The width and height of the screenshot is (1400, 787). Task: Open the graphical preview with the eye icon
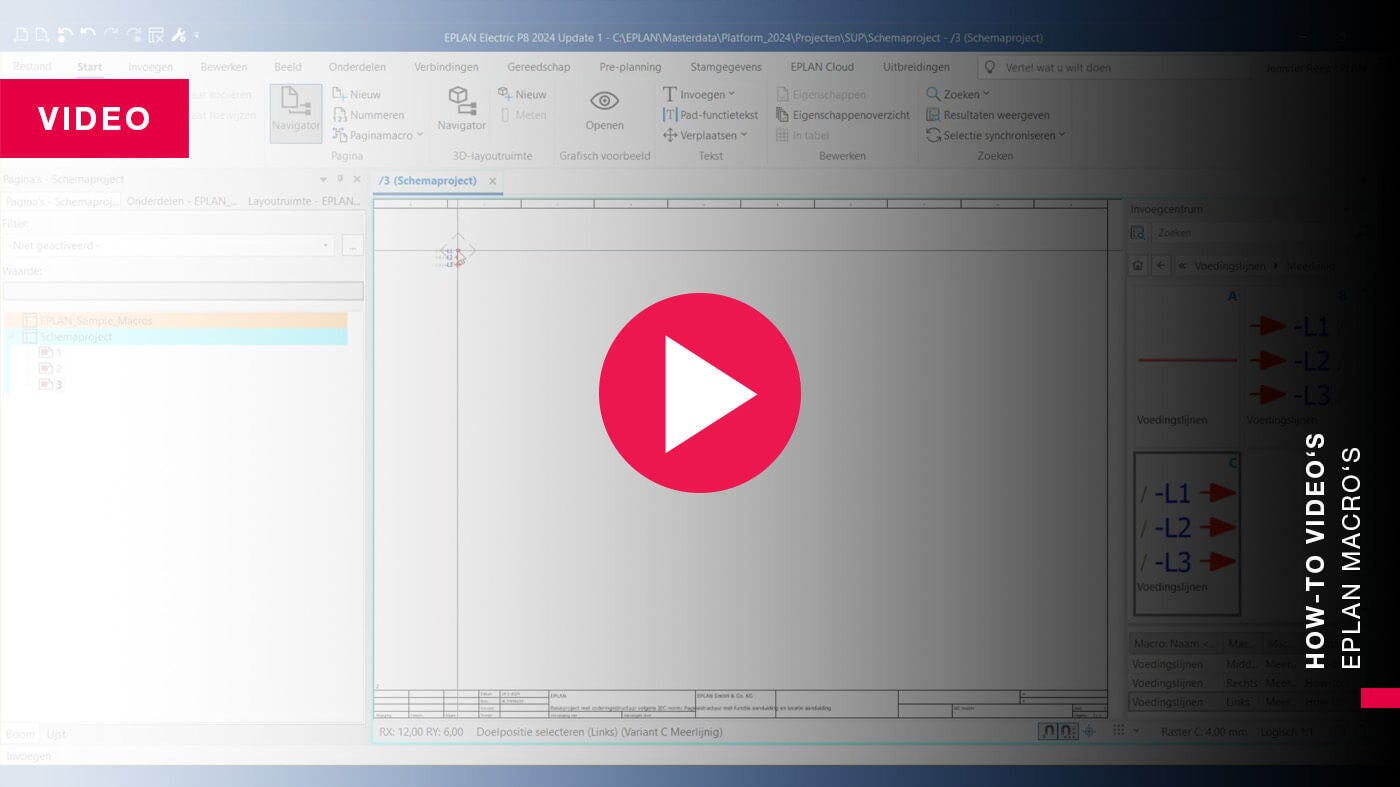click(x=604, y=110)
